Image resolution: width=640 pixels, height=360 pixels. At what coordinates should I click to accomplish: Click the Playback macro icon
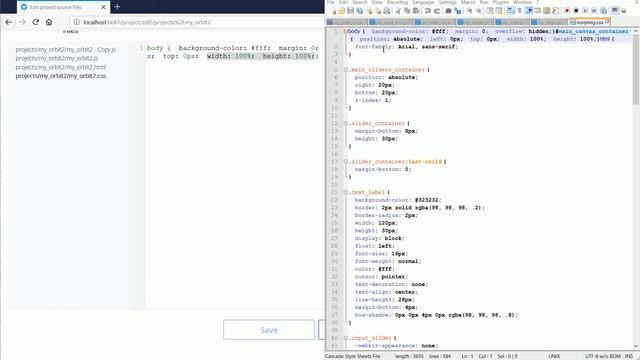tap(585, 11)
